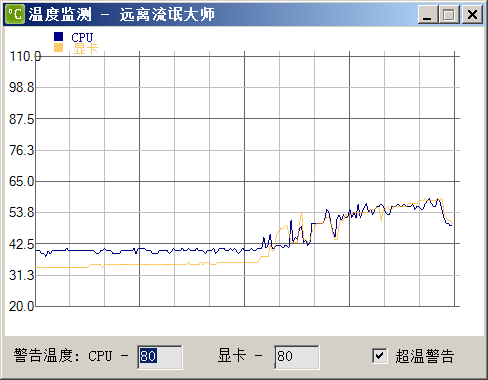Screen dimensions: 488x380
Task: Minimize the temperature monitor window
Action: click(x=428, y=14)
